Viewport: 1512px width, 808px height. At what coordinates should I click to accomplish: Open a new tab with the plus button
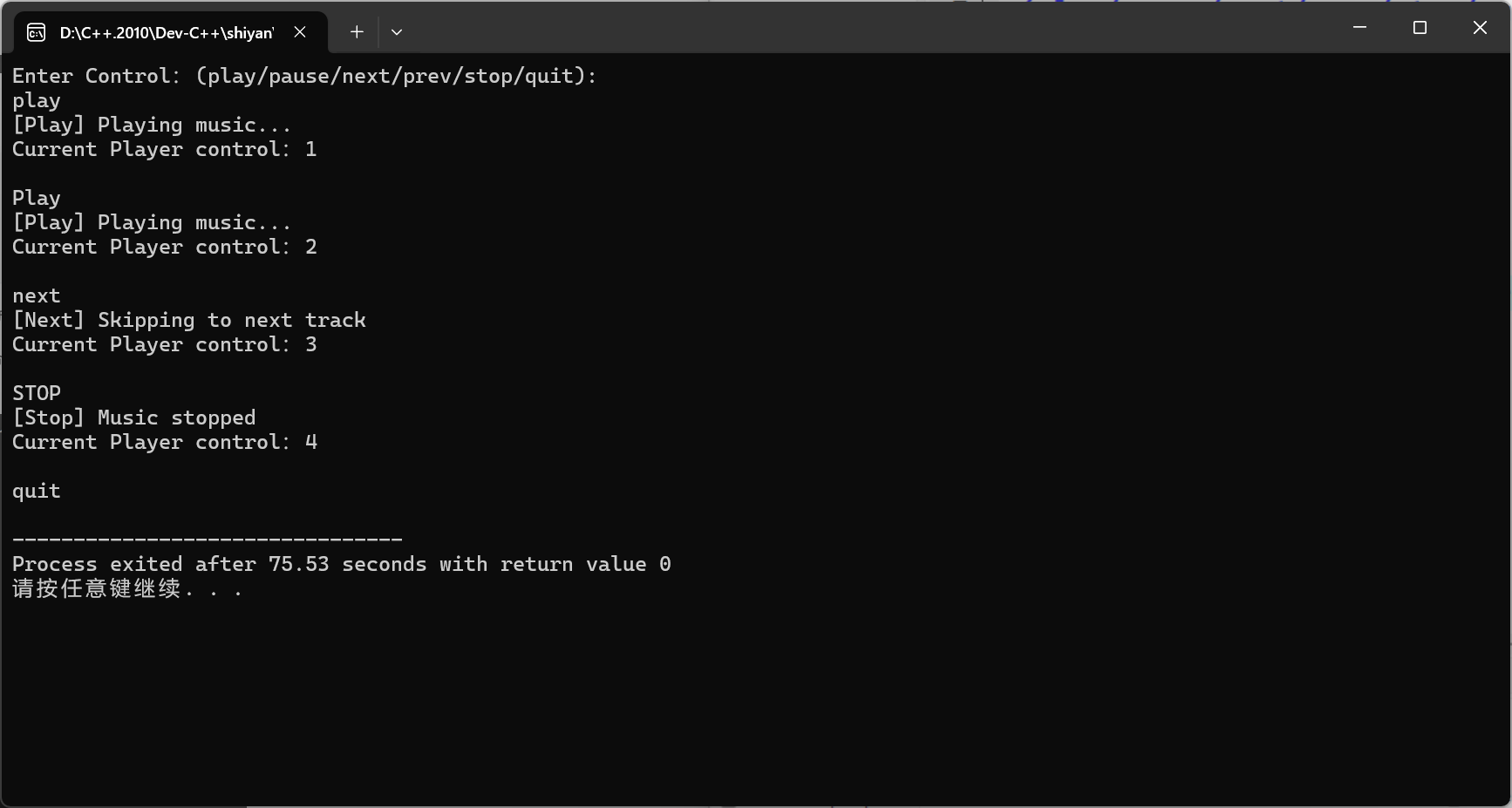[357, 32]
